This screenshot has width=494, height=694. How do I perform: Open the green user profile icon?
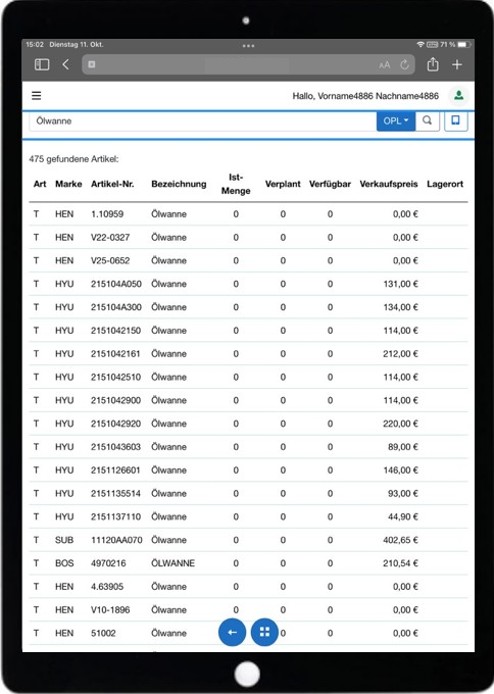point(459,95)
